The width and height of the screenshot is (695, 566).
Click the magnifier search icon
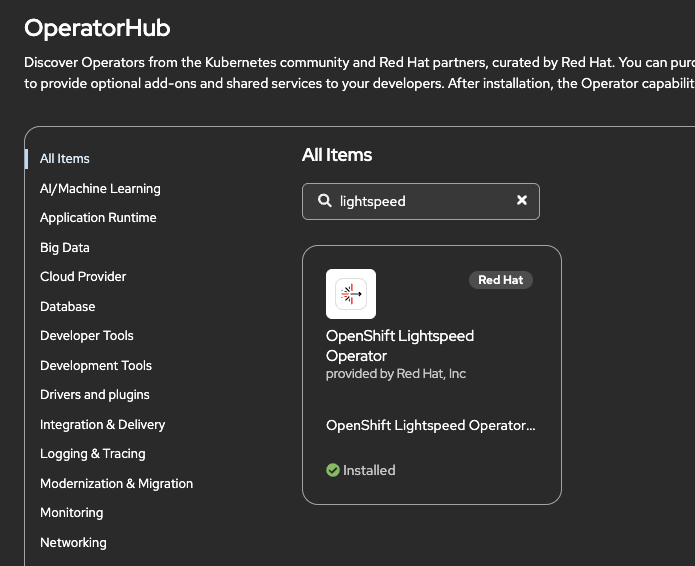[x=324, y=201]
